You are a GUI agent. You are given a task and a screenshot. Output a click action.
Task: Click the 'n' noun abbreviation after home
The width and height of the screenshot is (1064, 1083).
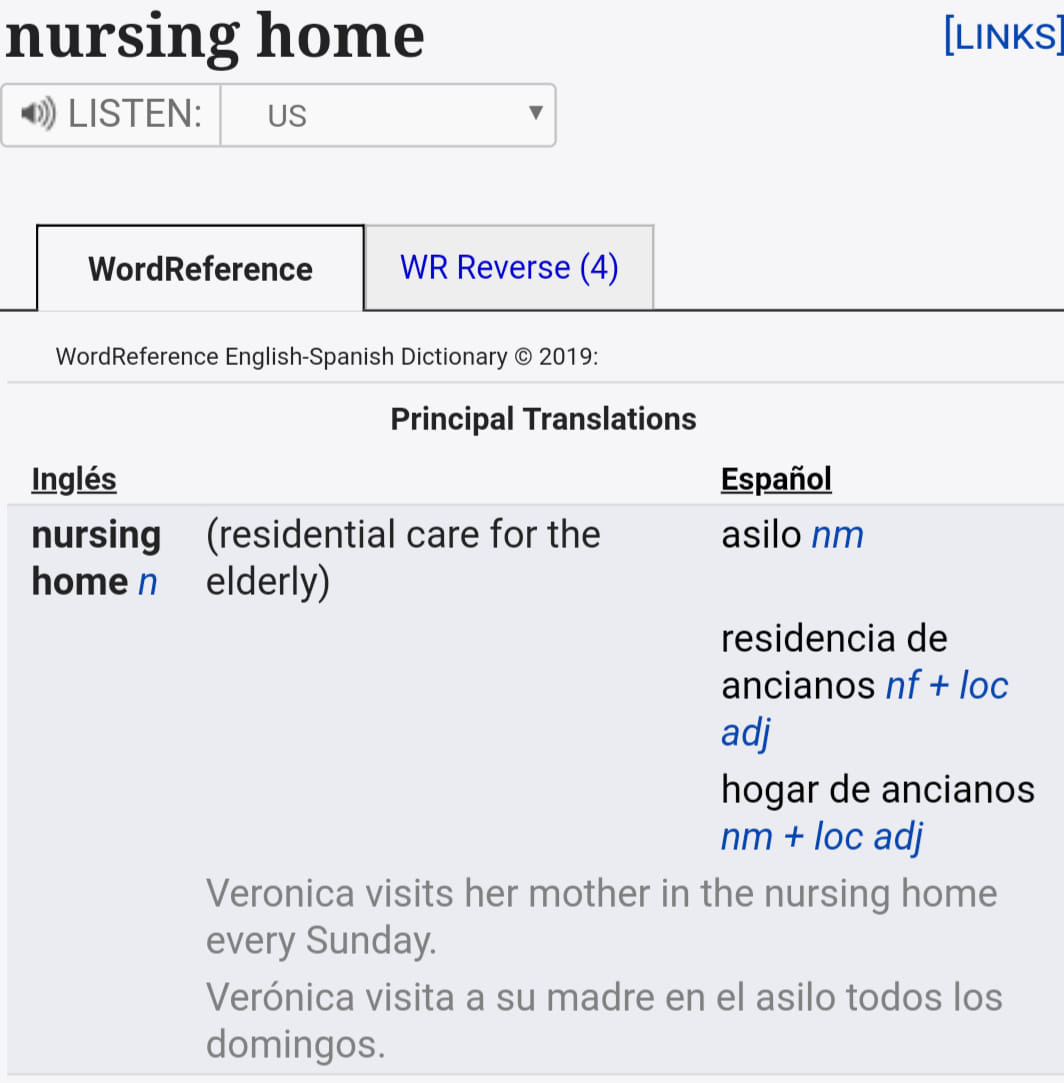coord(148,582)
